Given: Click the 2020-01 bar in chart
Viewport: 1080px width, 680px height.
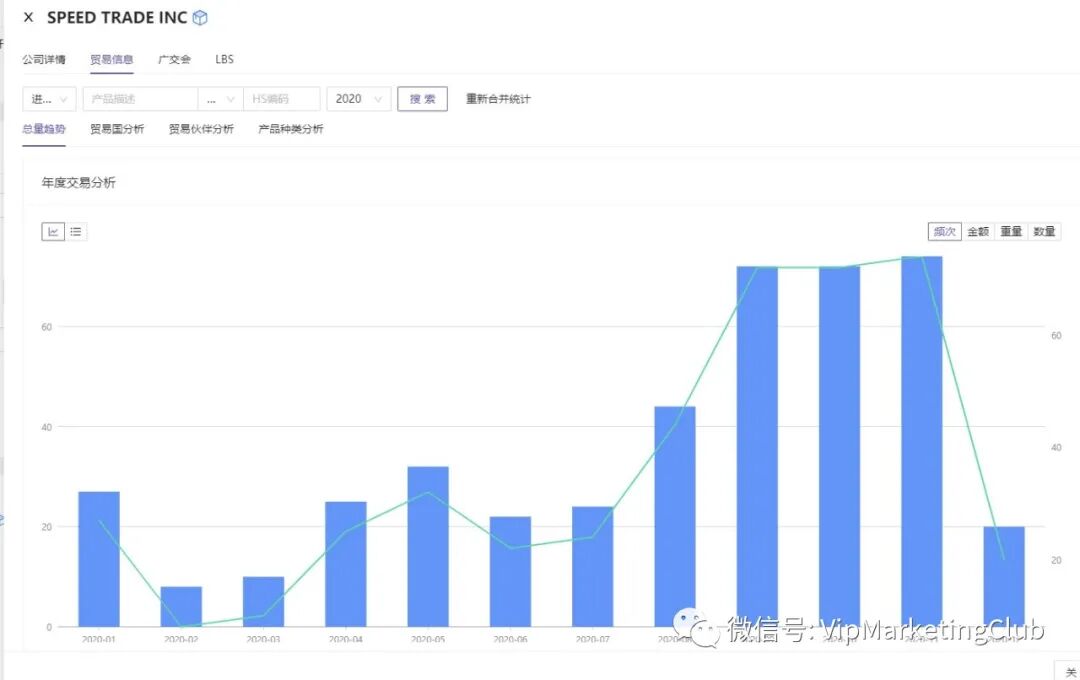Looking at the screenshot, I should [99, 559].
